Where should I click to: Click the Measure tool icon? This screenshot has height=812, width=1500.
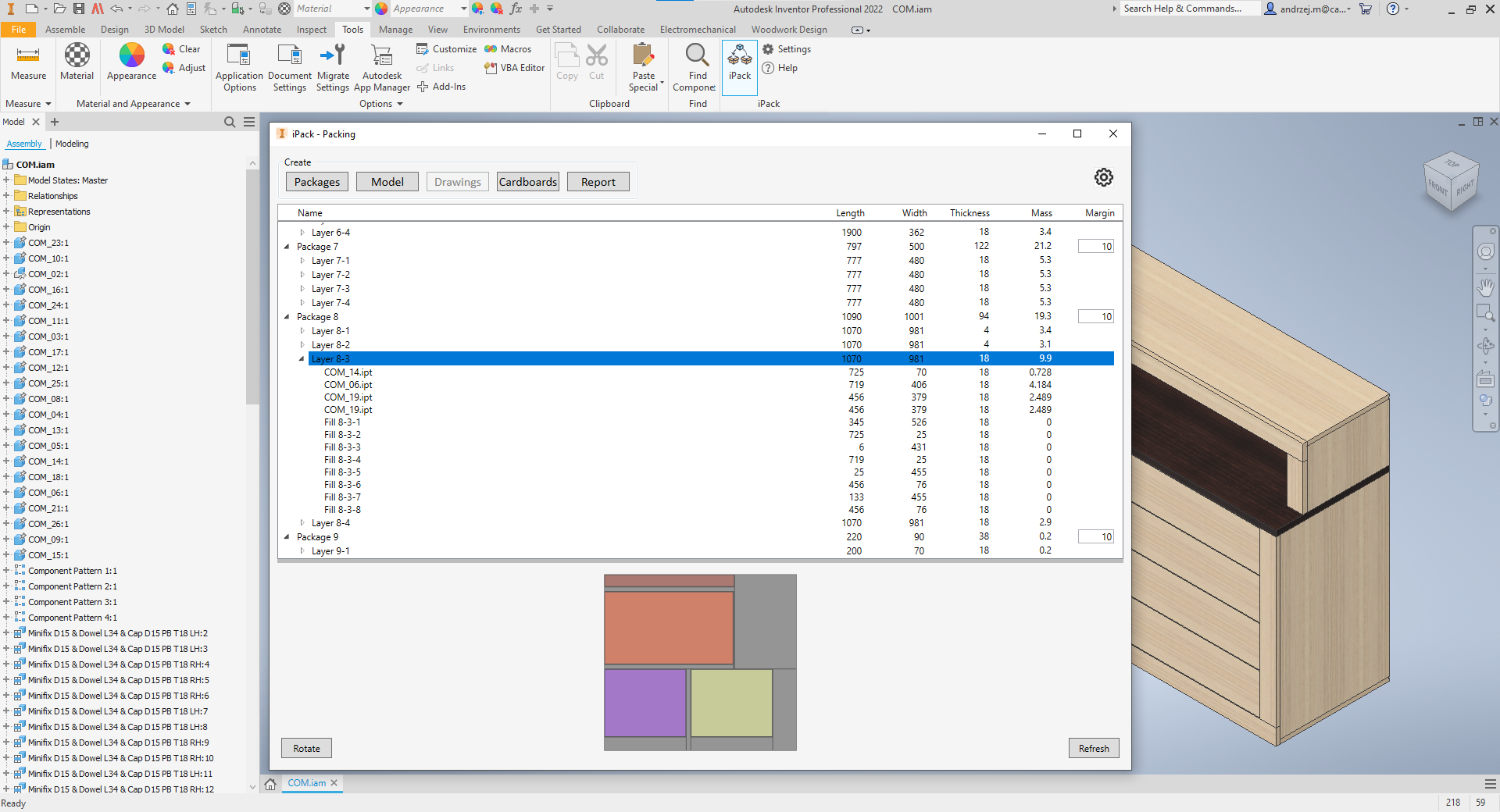pos(28,56)
